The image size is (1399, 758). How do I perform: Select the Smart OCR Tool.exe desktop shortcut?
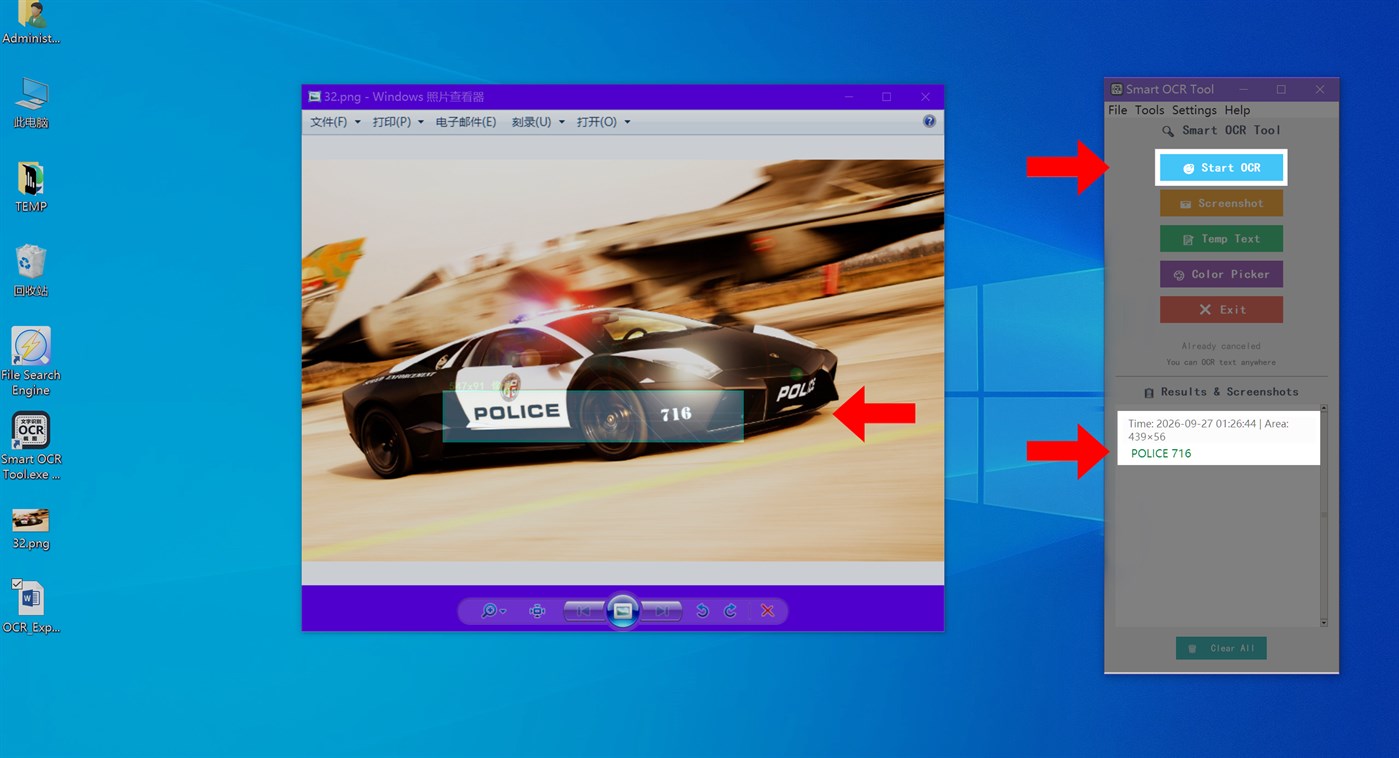click(31, 446)
